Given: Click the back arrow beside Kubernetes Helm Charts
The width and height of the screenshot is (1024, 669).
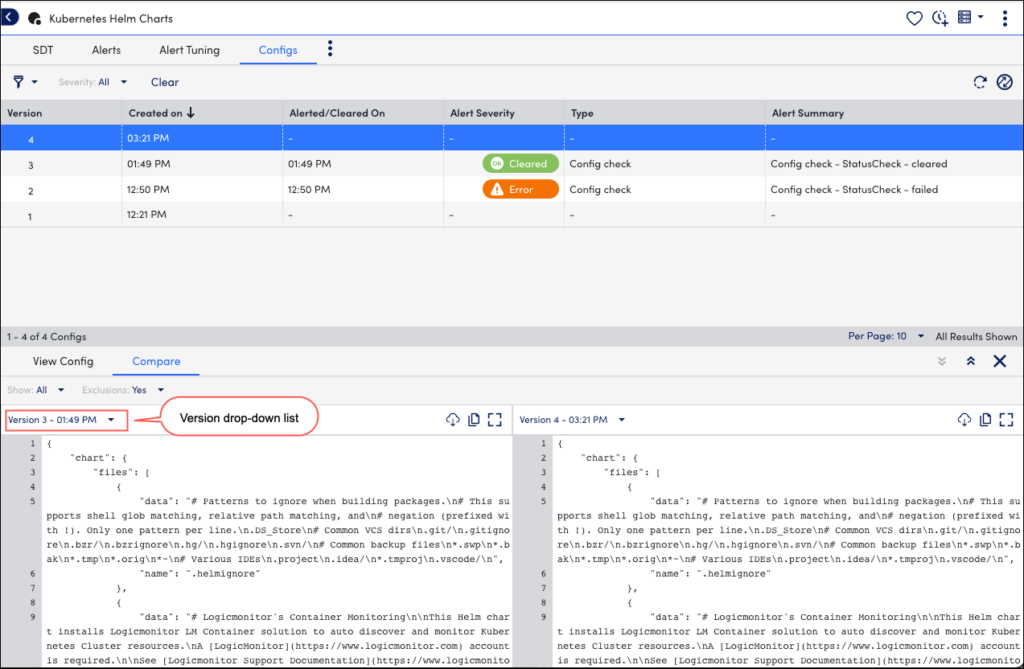Looking at the screenshot, I should pos(11,17).
